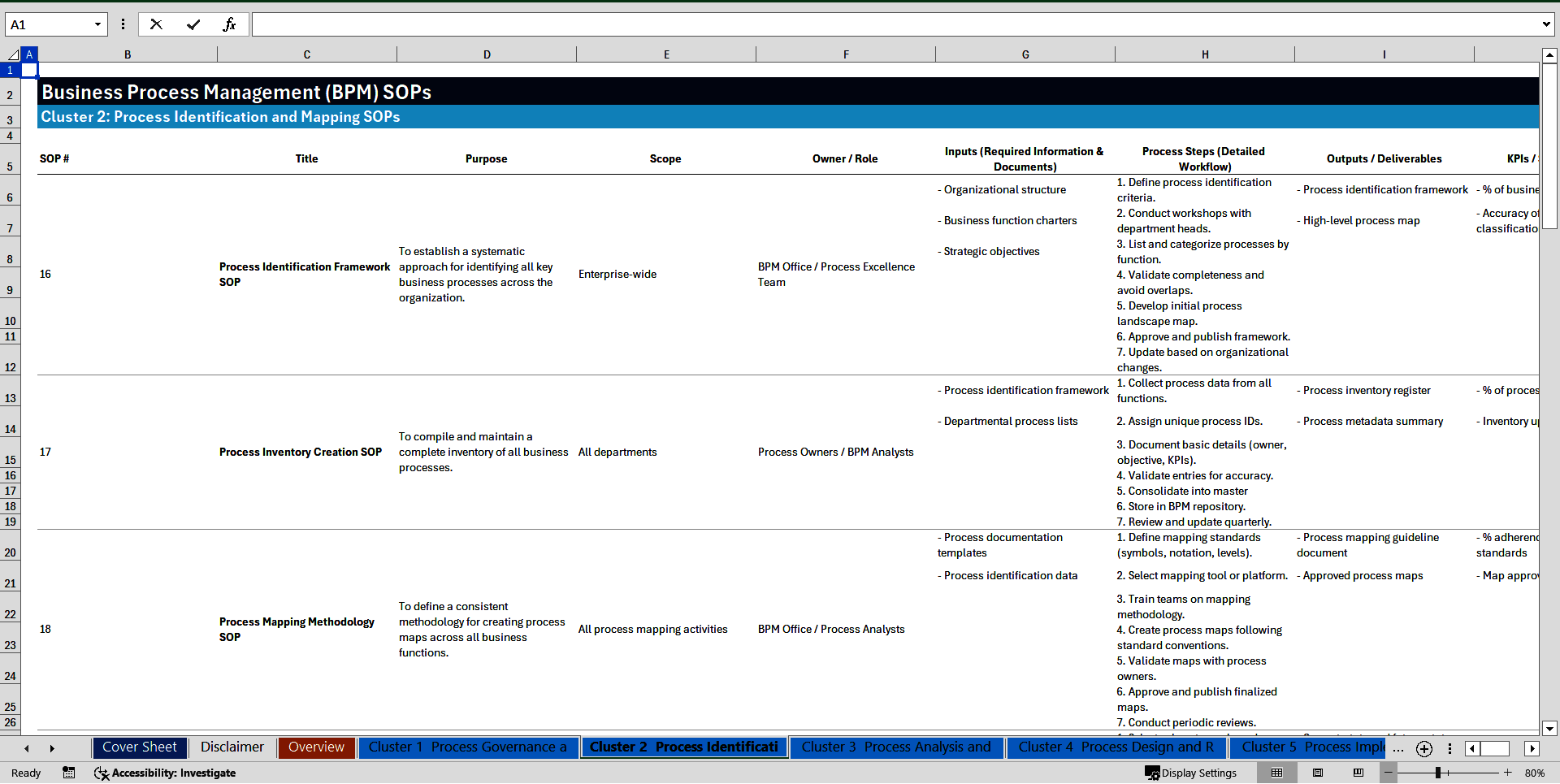Click the zoom out minus button
Screen dimensions: 1560x784
pyautogui.click(x=1389, y=773)
